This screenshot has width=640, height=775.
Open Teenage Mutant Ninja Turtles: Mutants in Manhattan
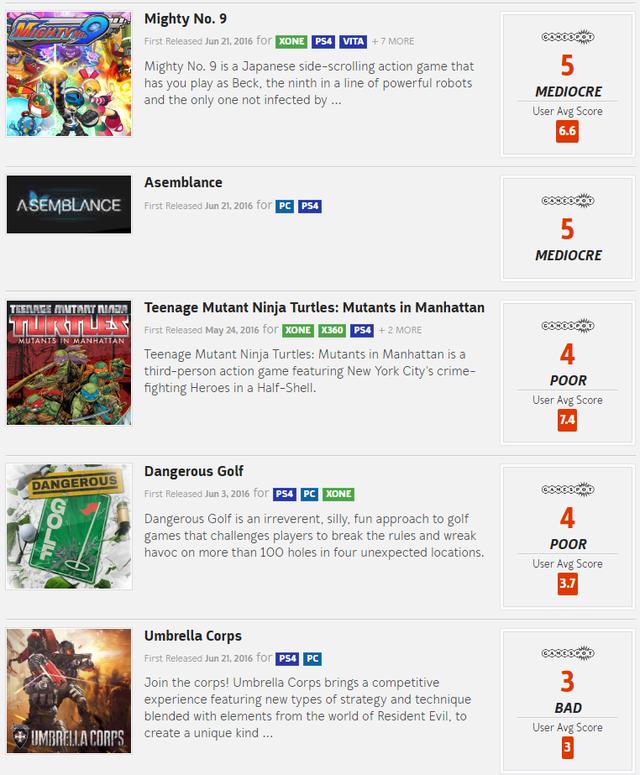pos(314,307)
